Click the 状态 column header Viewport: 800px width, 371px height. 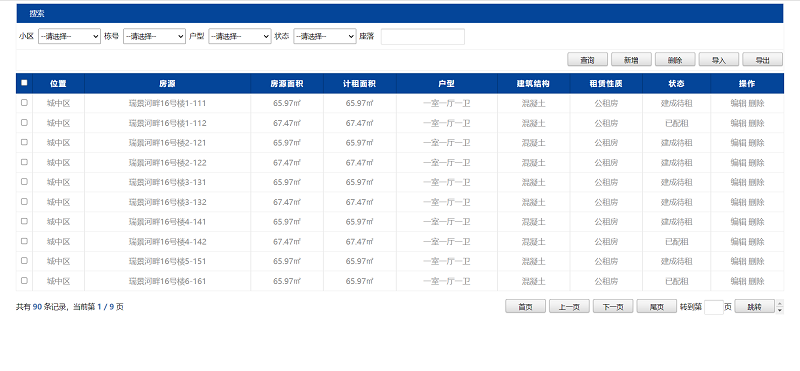[x=677, y=84]
